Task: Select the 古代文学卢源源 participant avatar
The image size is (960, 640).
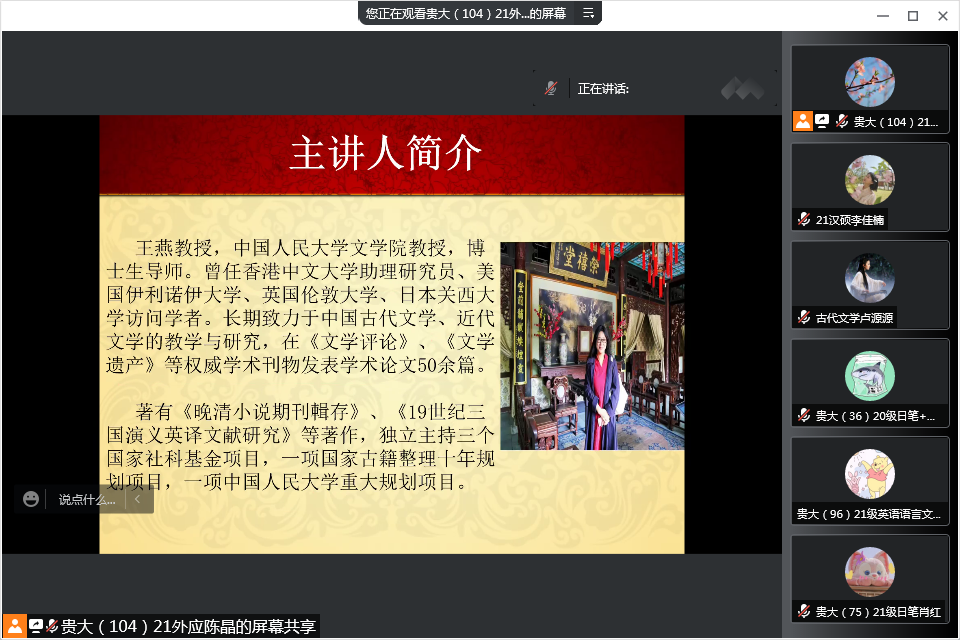Action: point(869,278)
